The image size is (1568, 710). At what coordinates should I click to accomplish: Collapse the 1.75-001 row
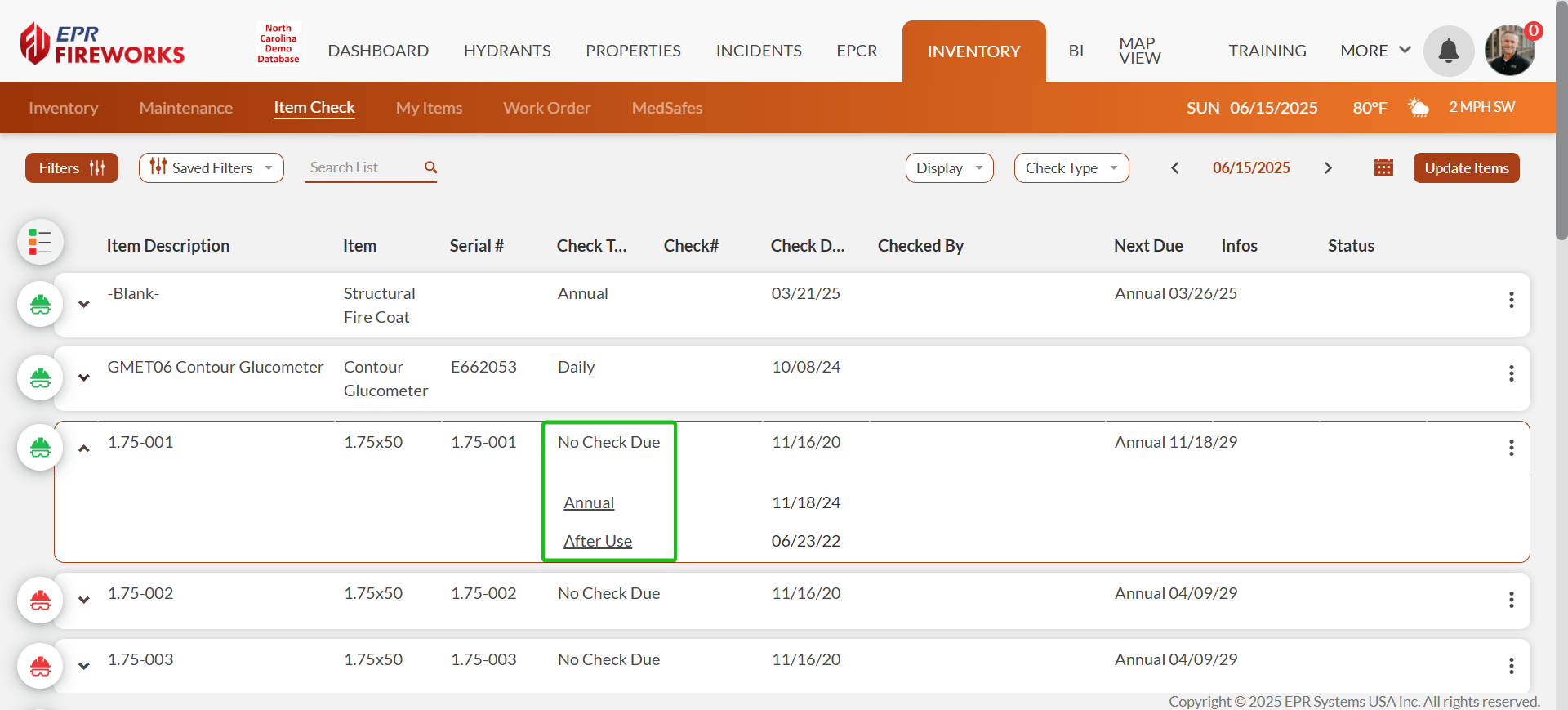pos(84,448)
